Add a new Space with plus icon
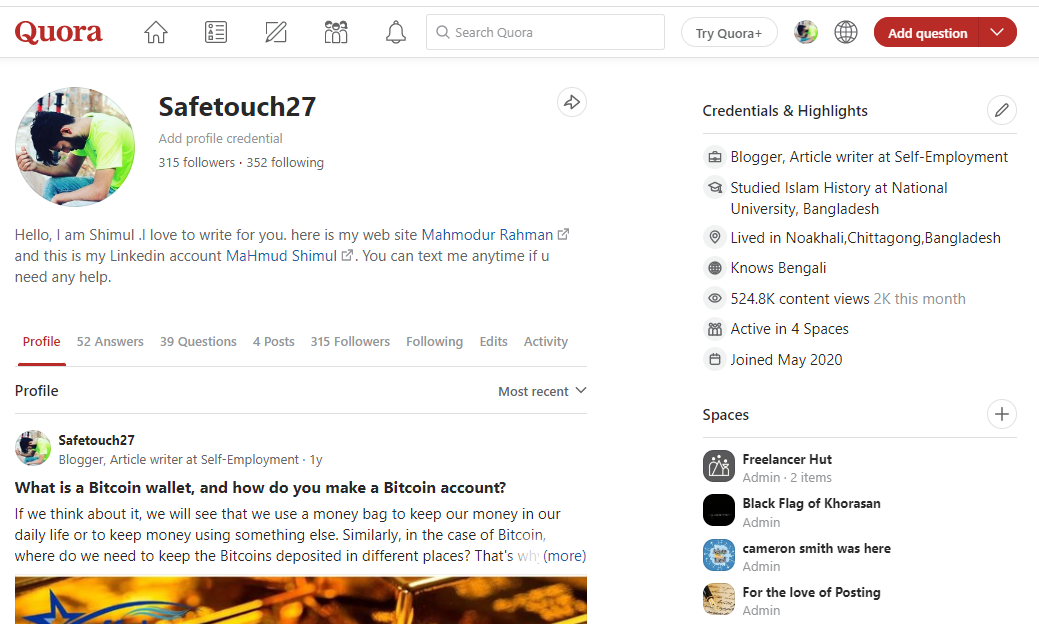 [x=1001, y=414]
